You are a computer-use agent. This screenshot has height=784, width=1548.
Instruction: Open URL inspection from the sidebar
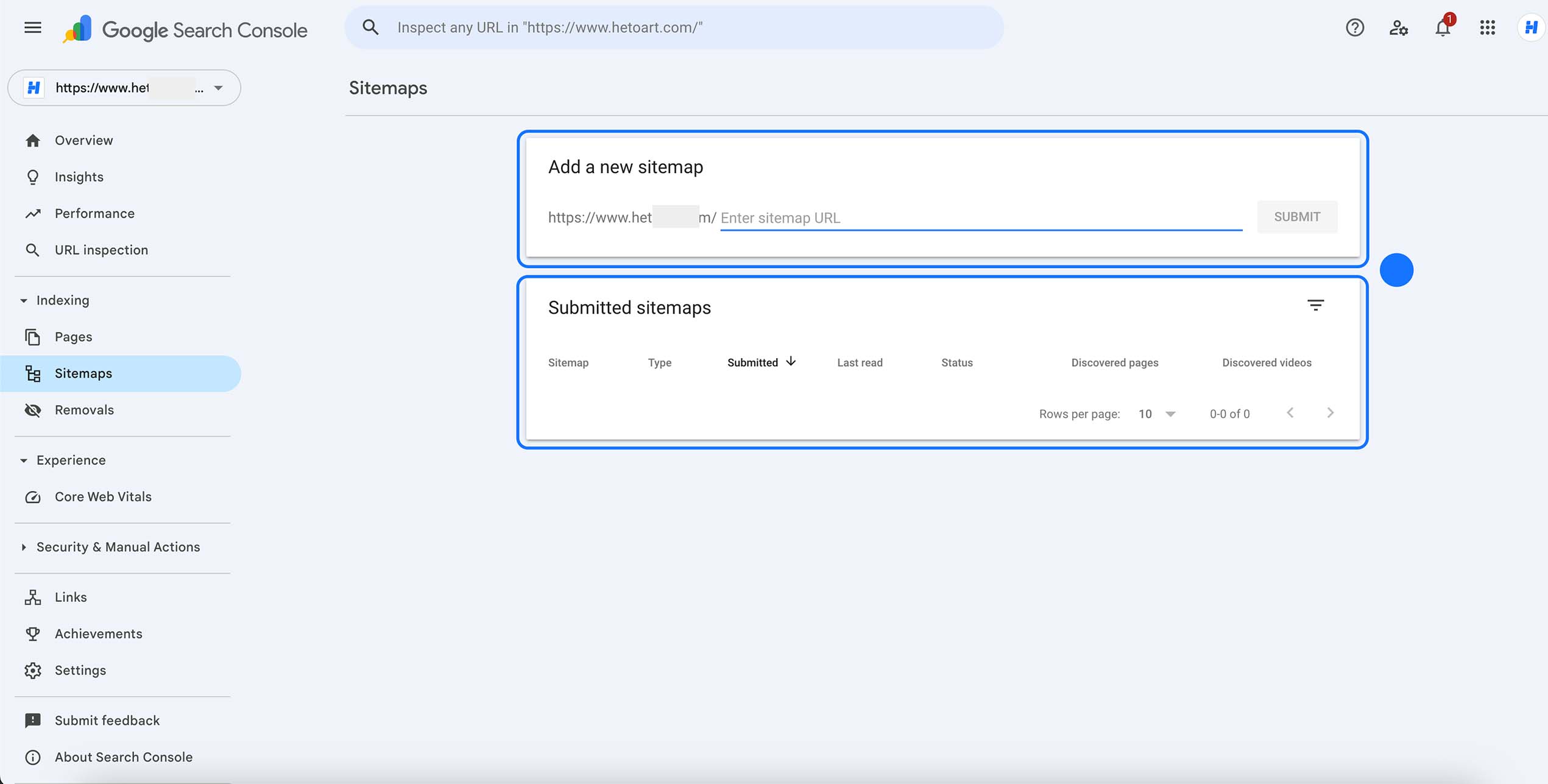click(101, 250)
